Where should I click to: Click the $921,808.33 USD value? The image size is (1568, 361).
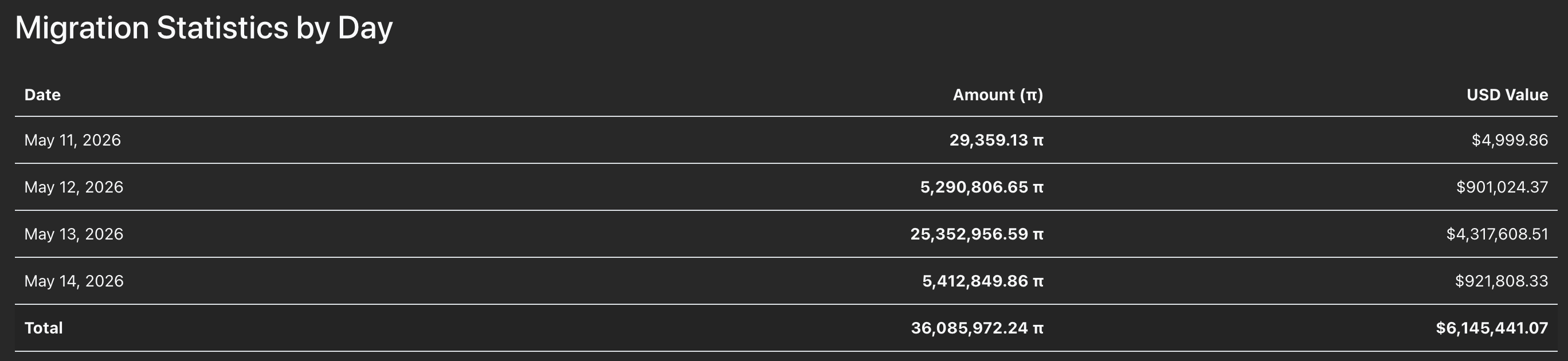point(1502,281)
